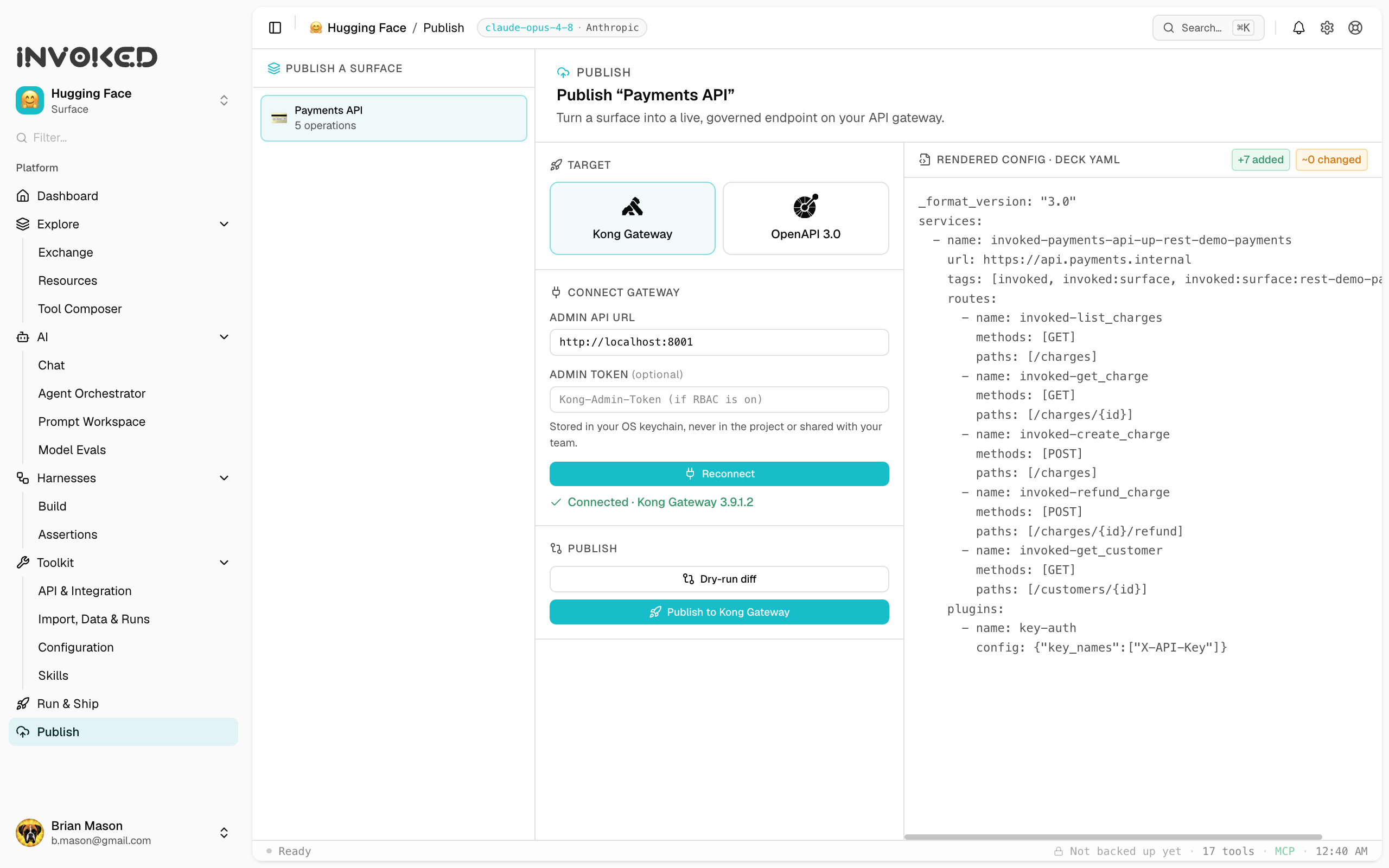This screenshot has height=868, width=1389.
Task: Go to Configuration page
Action: [76, 647]
